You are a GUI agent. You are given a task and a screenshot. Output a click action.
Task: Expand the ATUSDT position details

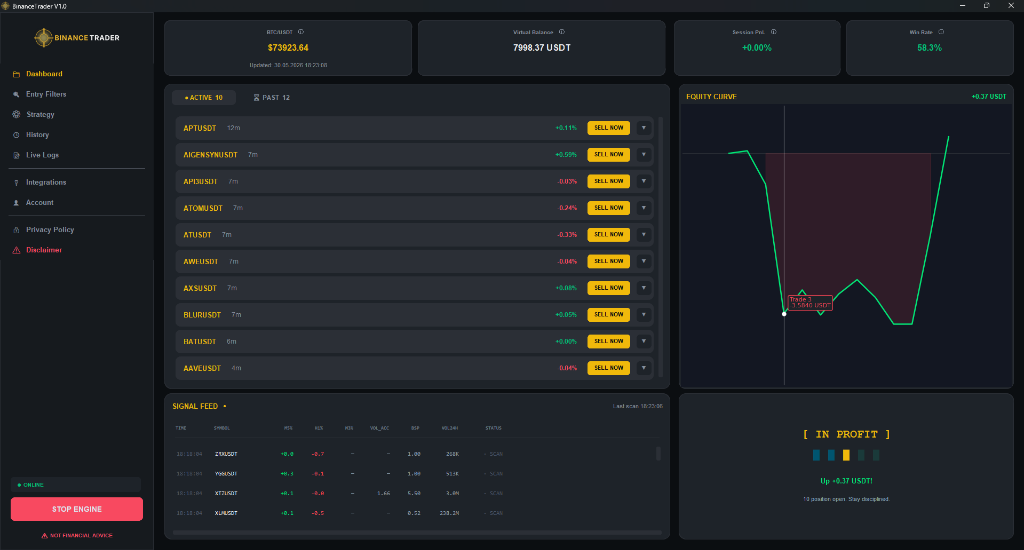(x=644, y=235)
